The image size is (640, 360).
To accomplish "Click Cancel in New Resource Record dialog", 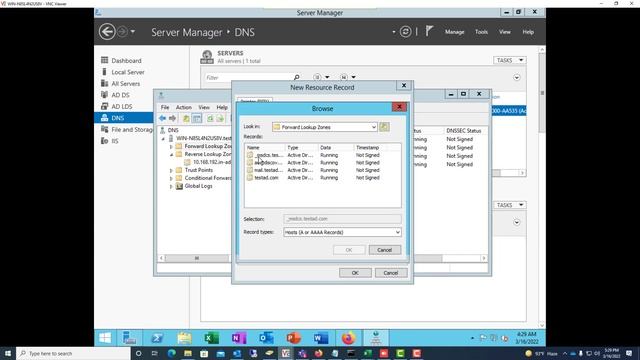I will tap(391, 273).
